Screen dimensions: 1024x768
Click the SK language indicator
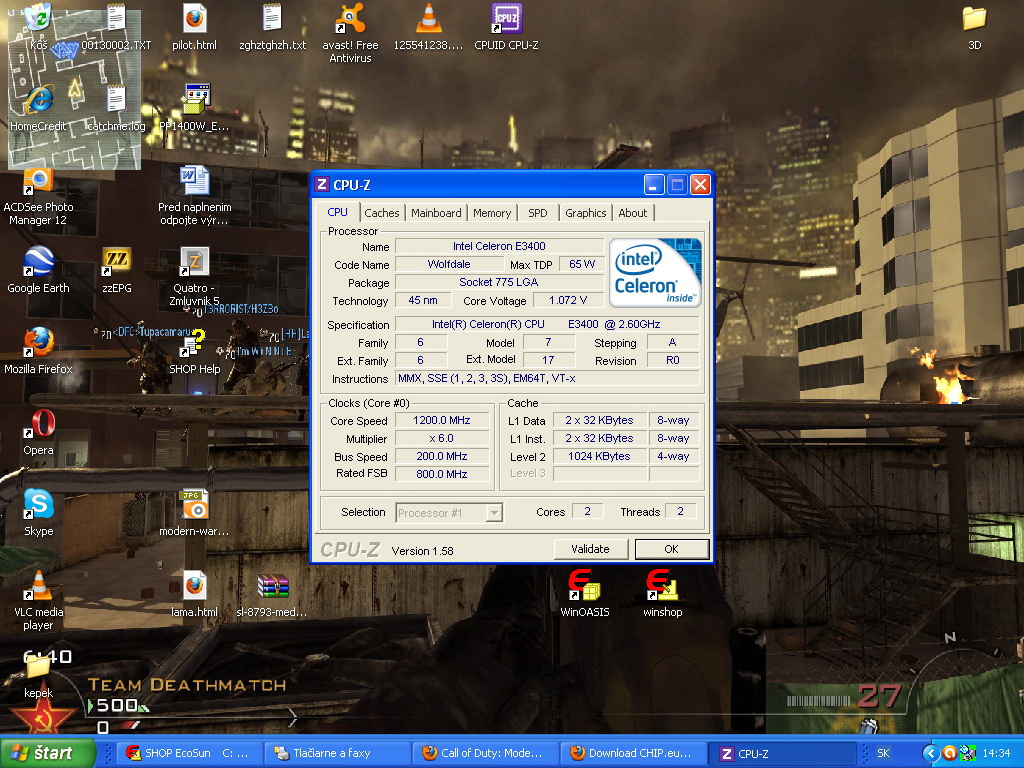(x=883, y=753)
